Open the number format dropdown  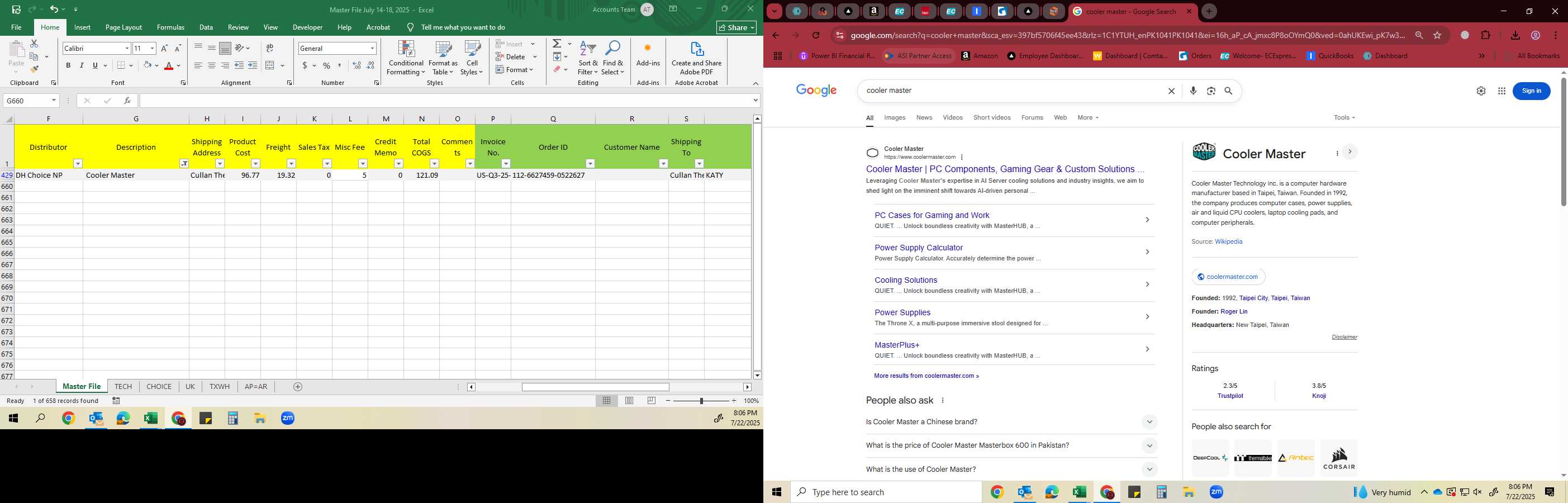372,48
